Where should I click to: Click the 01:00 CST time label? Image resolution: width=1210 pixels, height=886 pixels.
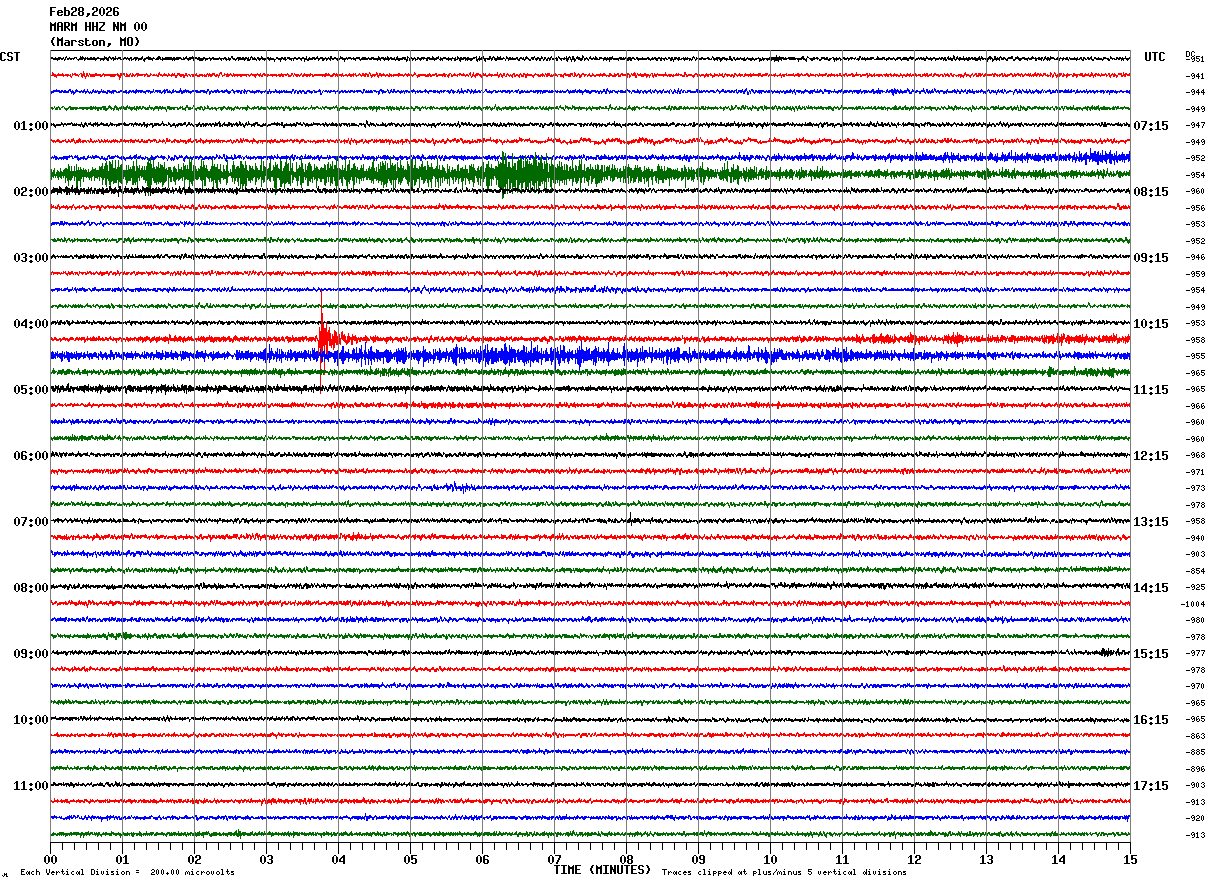click(31, 126)
